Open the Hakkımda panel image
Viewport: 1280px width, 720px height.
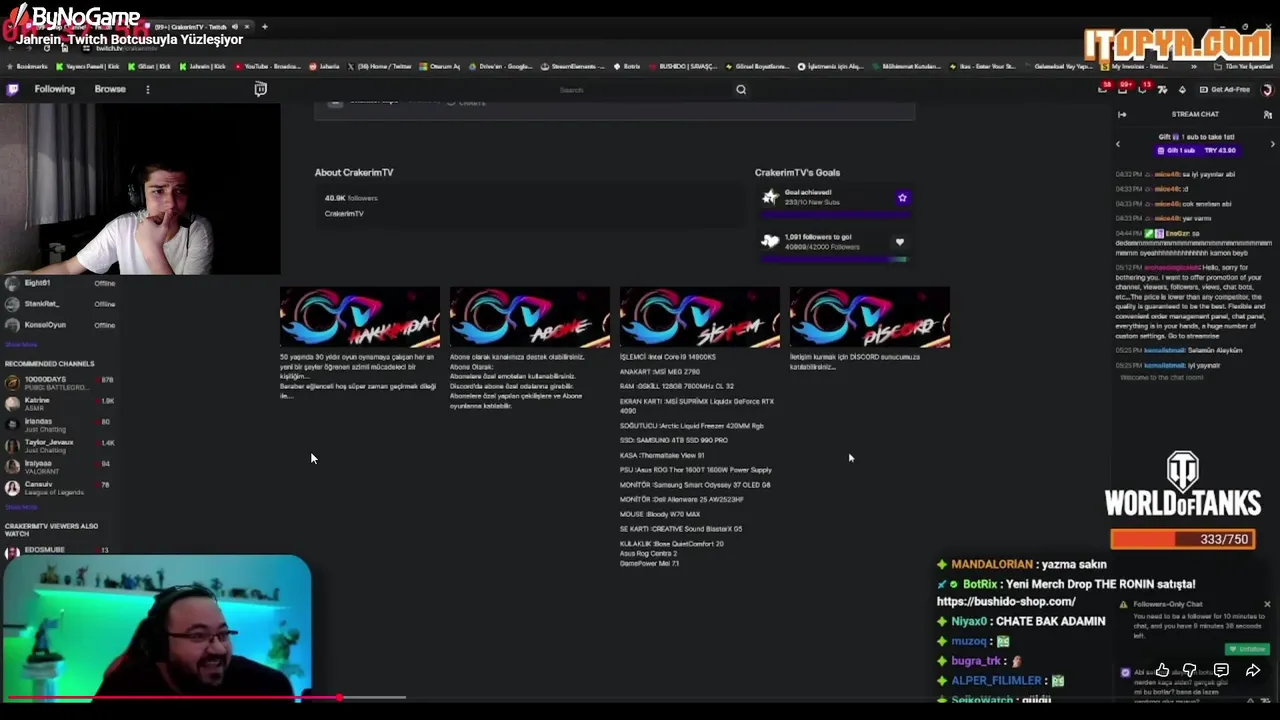pos(360,317)
